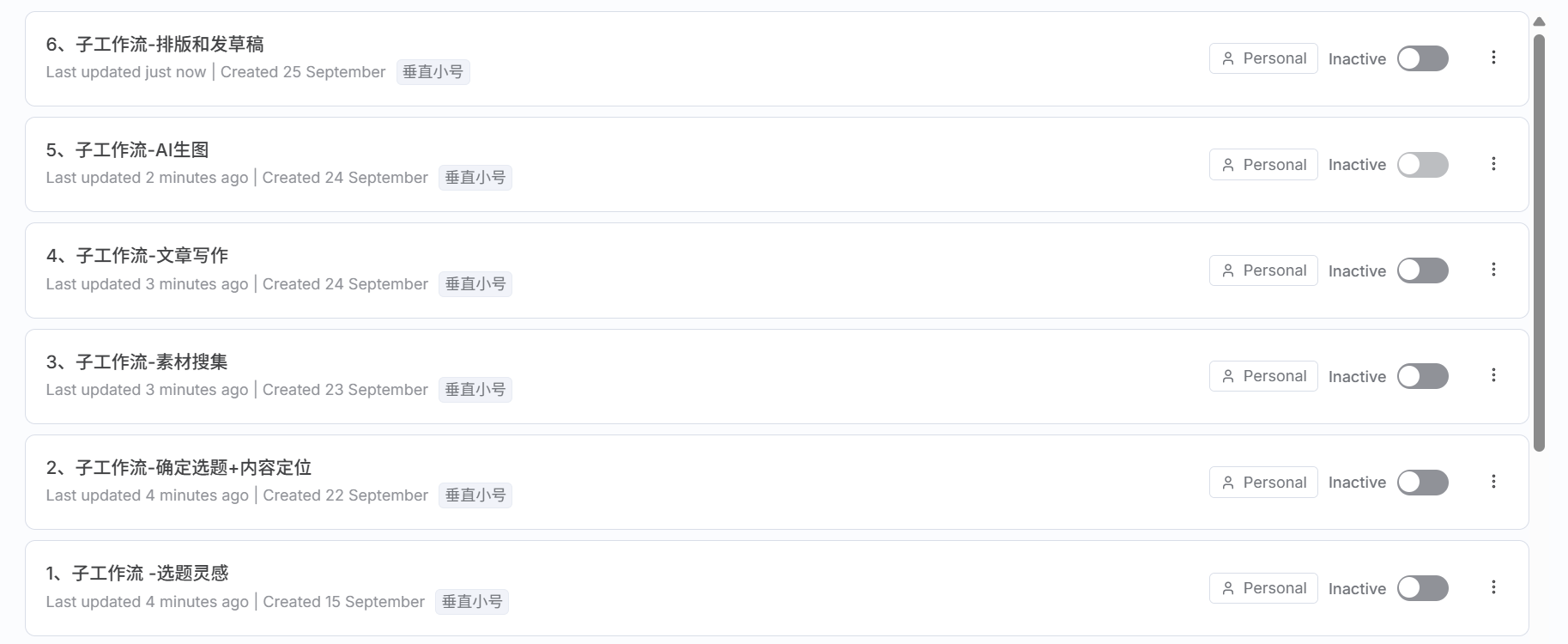Viewport: 1568px width, 644px height.
Task: Click Personal owner badge on 选题灵感 row
Action: tap(1262, 588)
